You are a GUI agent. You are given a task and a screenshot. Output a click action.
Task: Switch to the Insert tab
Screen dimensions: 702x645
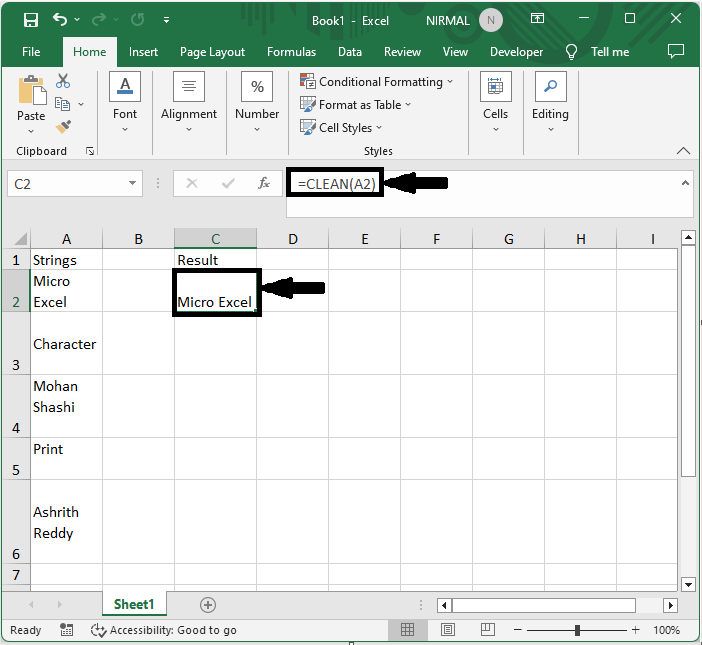coord(143,52)
